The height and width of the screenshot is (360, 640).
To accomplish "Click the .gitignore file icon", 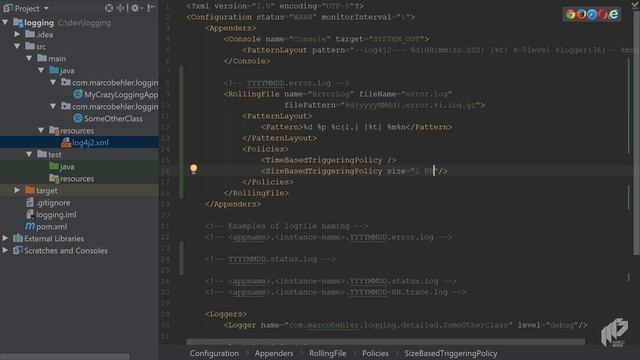I will point(30,202).
